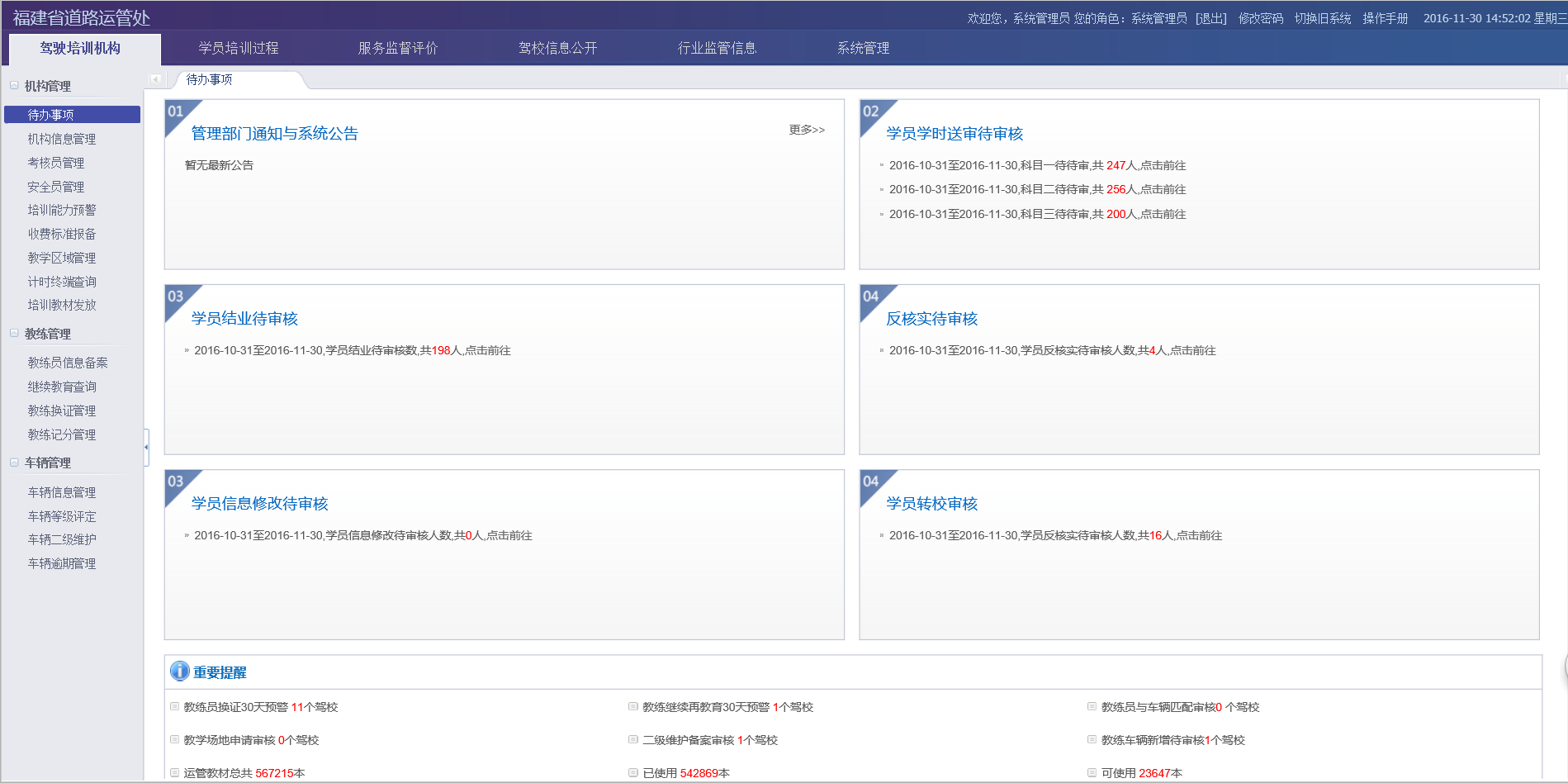The image size is (1568, 783).
Task: Select 教练员信息备案 in the sidebar
Action: (68, 363)
